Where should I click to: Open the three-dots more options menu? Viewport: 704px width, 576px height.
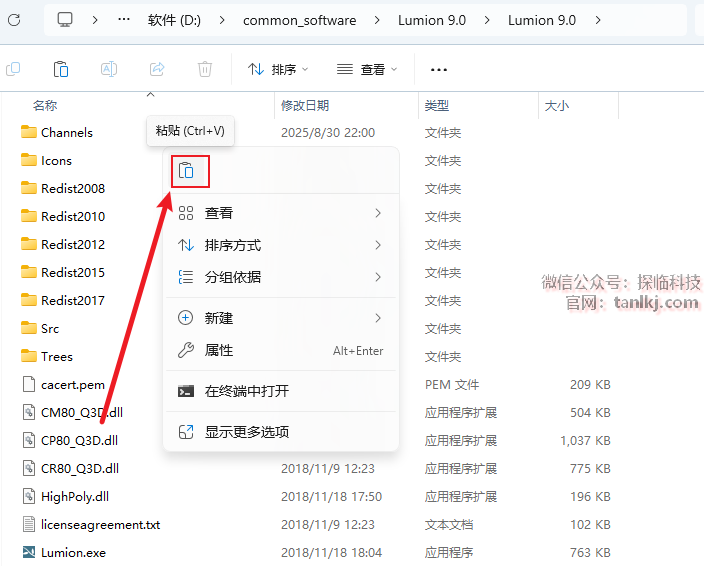438,69
